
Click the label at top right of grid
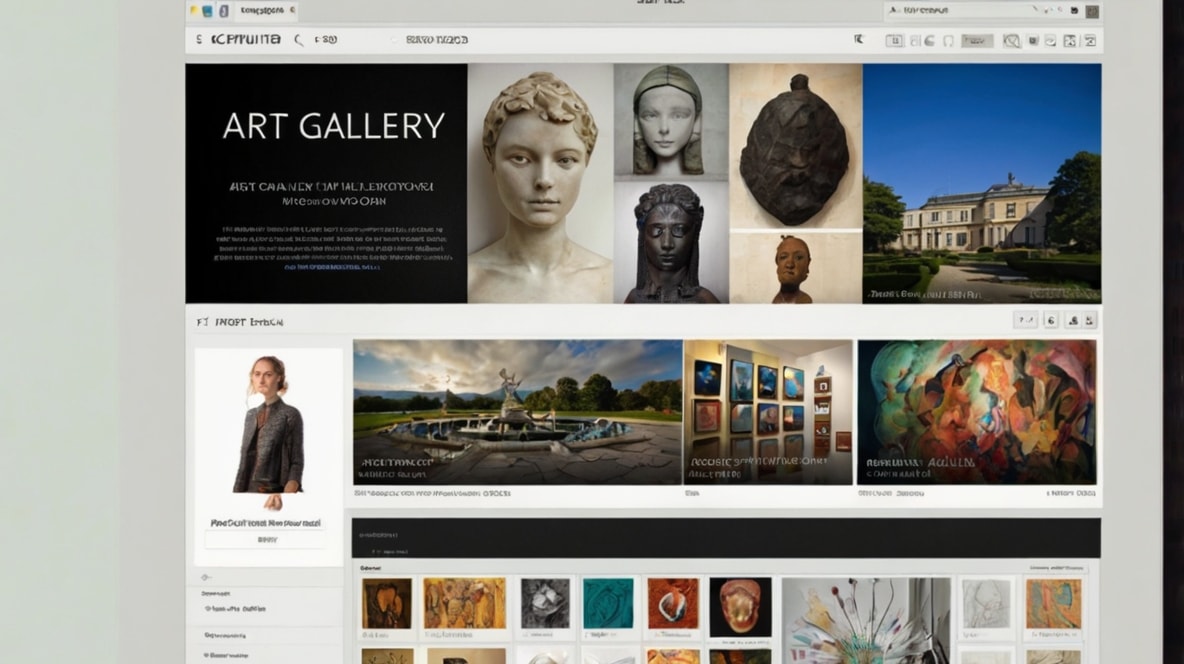coord(1056,567)
